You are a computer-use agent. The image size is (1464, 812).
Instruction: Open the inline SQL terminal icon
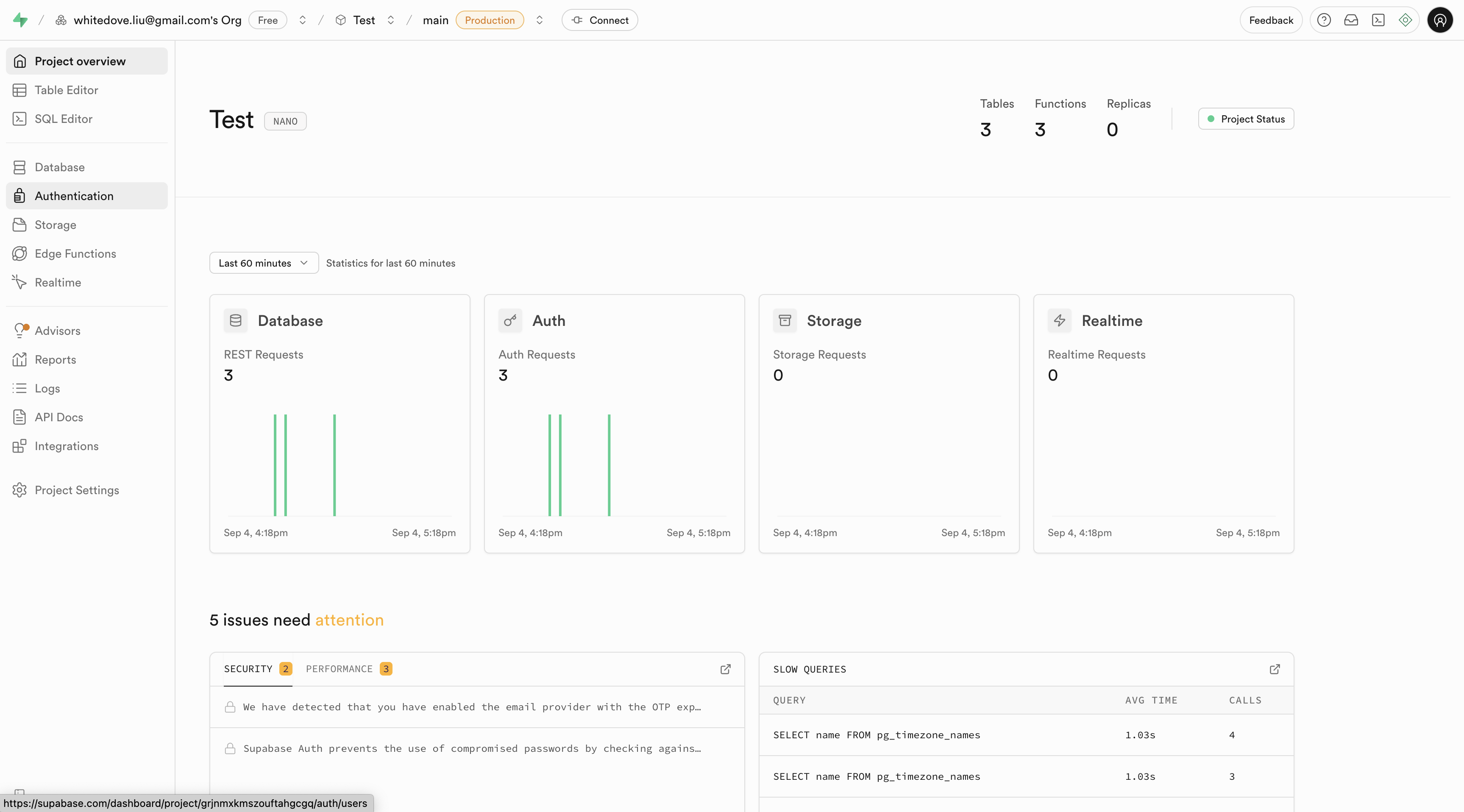[1378, 20]
